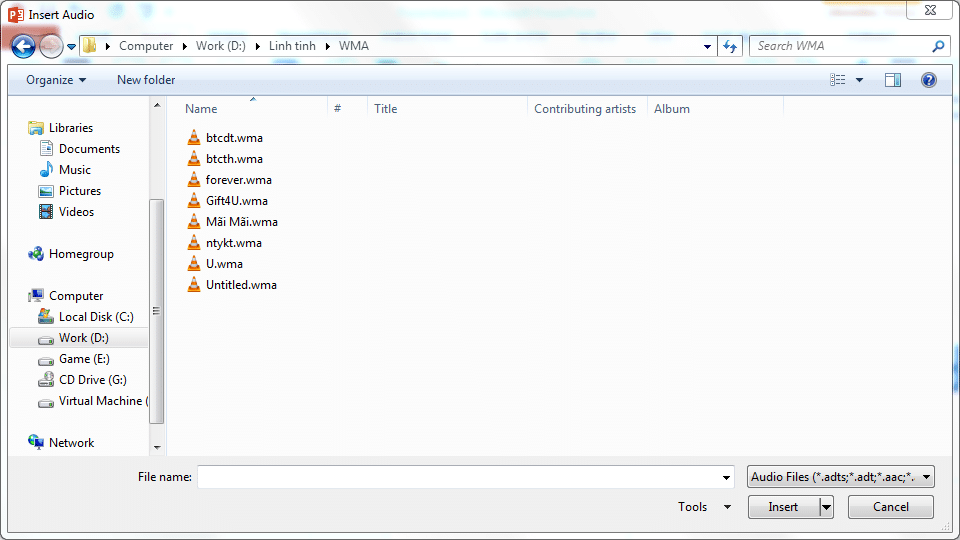
Task: Select the file Gift4U.wma
Action: (236, 201)
